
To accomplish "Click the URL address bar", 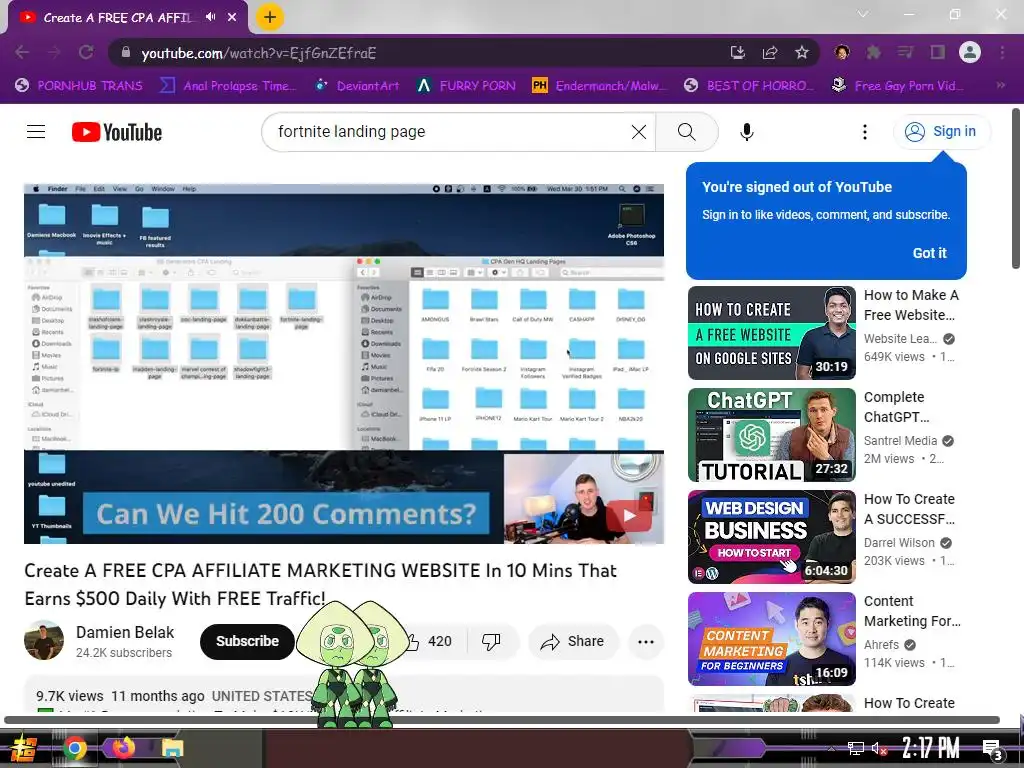I will pyautogui.click(x=418, y=53).
